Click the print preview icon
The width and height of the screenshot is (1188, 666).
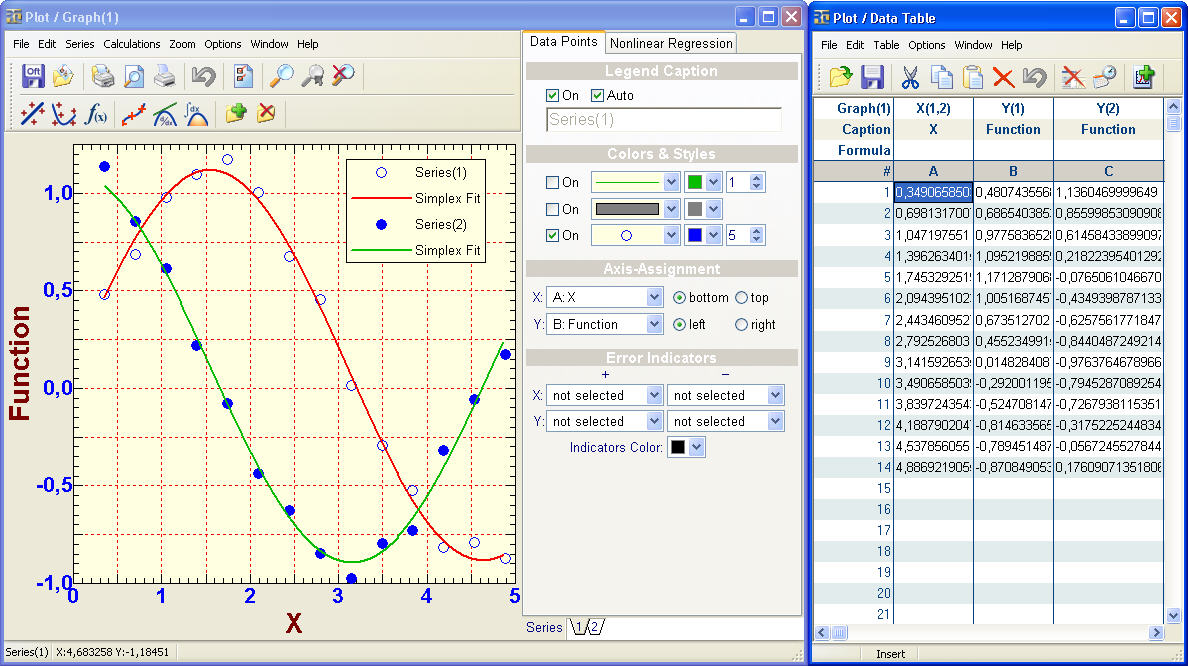click(x=133, y=76)
